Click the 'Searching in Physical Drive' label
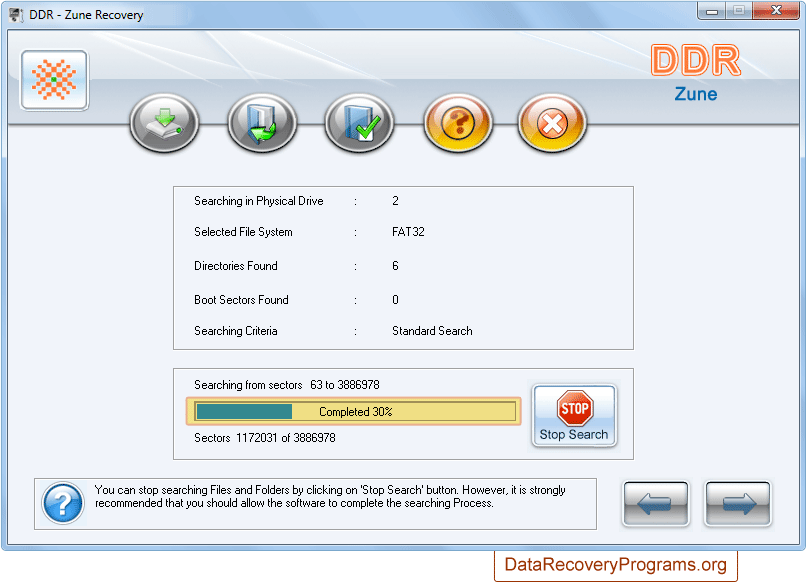This screenshot has width=806, height=582. [x=259, y=201]
